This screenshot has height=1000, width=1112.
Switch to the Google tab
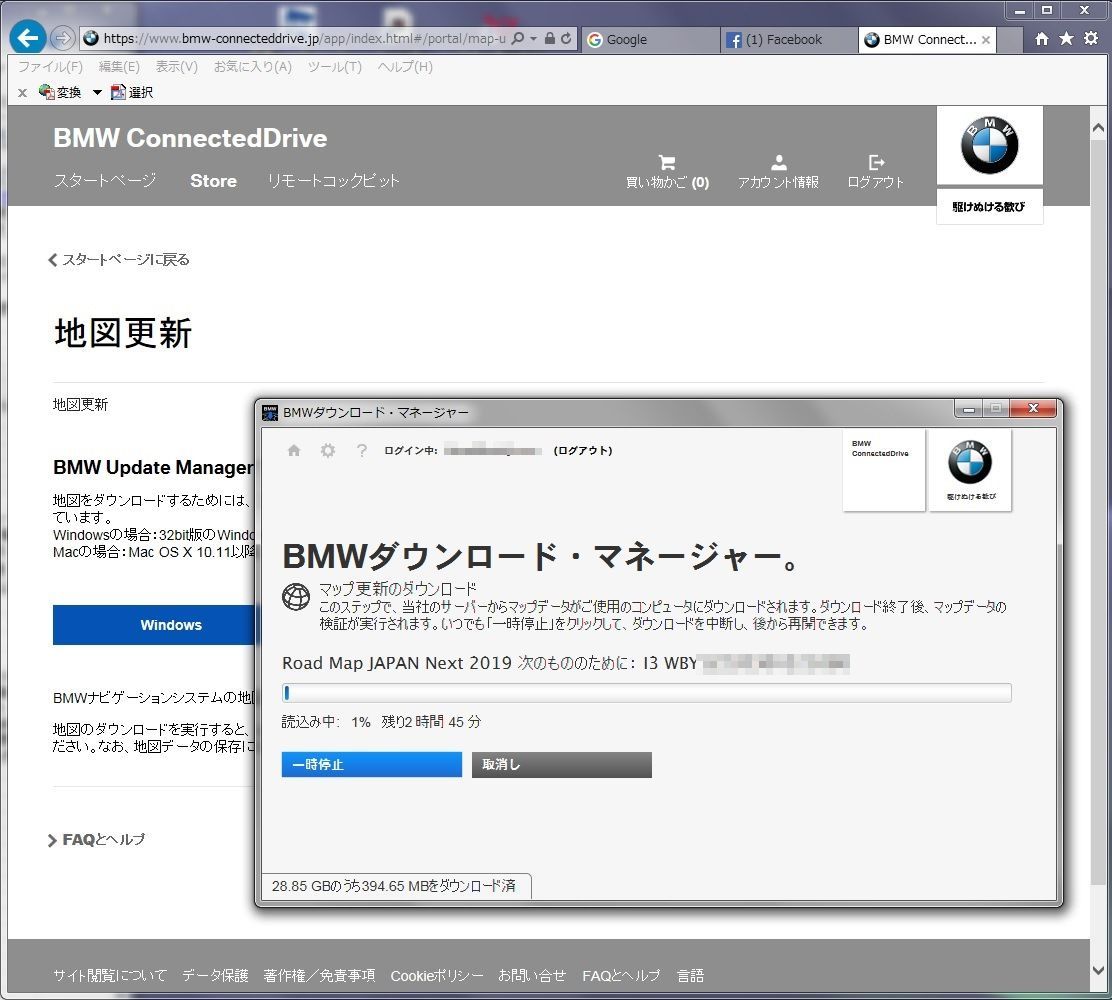(650, 40)
